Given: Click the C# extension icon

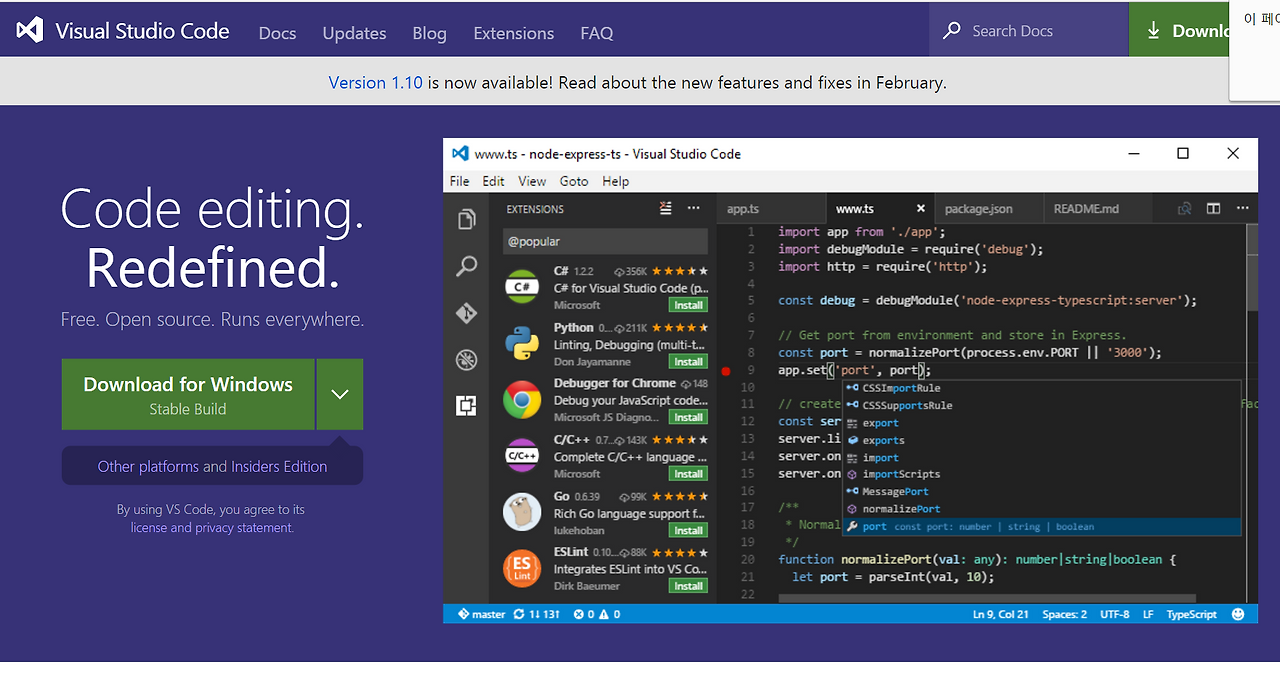Looking at the screenshot, I should tap(522, 287).
